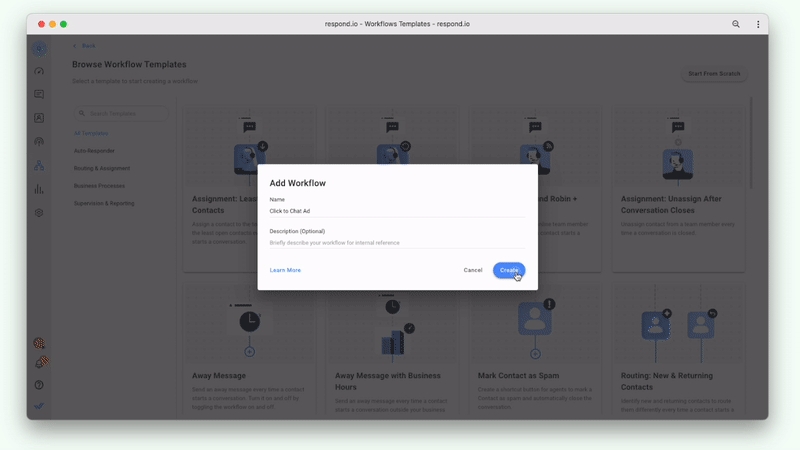The height and width of the screenshot is (450, 800).
Task: Open the Messages chat icon in sidebar
Action: [39, 95]
